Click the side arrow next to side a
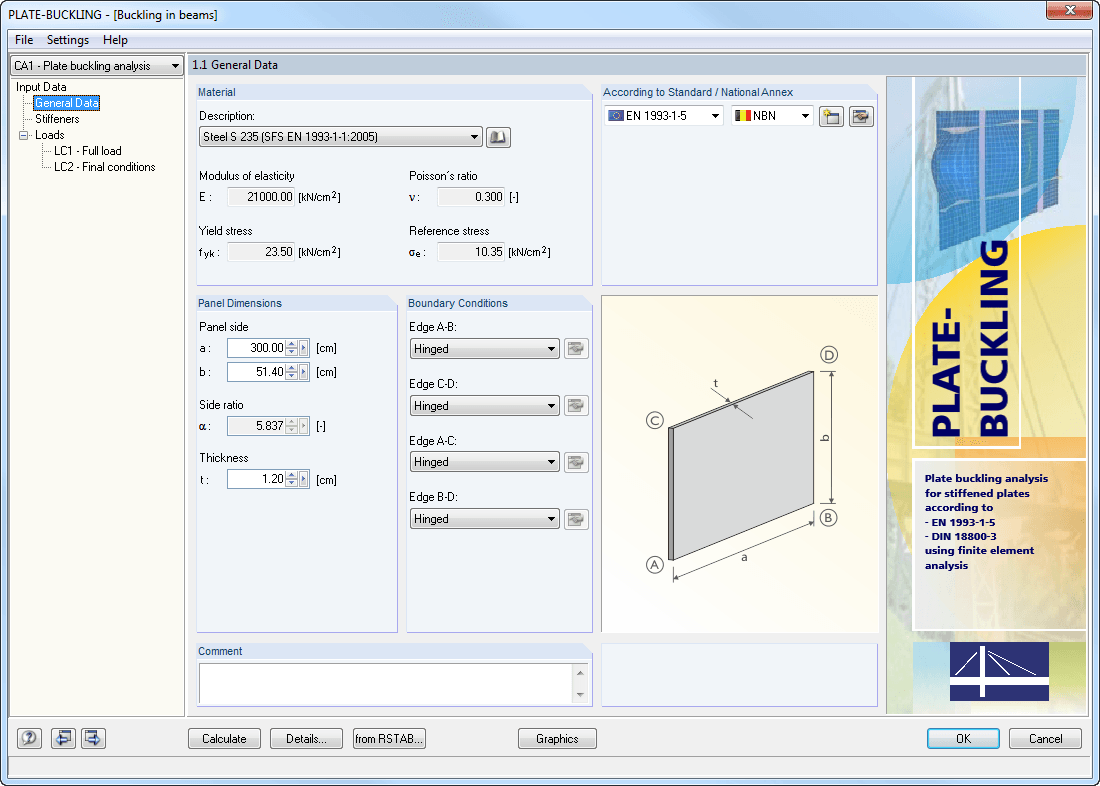1100x786 pixels. (304, 348)
